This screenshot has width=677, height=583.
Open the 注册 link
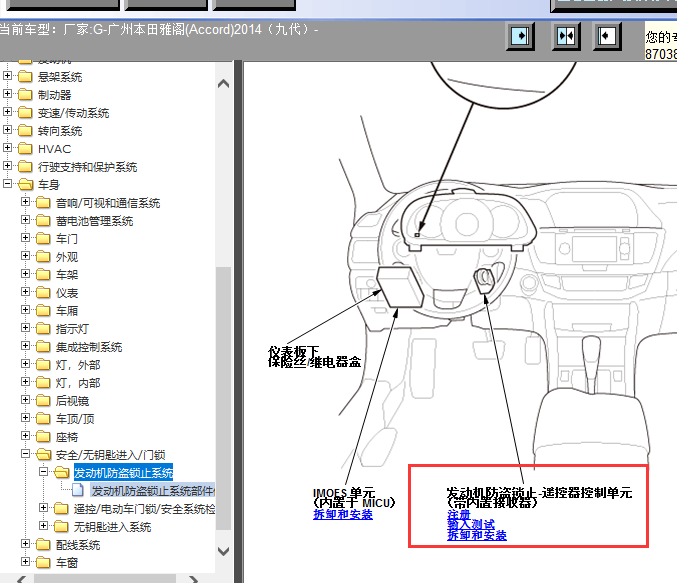tap(459, 514)
